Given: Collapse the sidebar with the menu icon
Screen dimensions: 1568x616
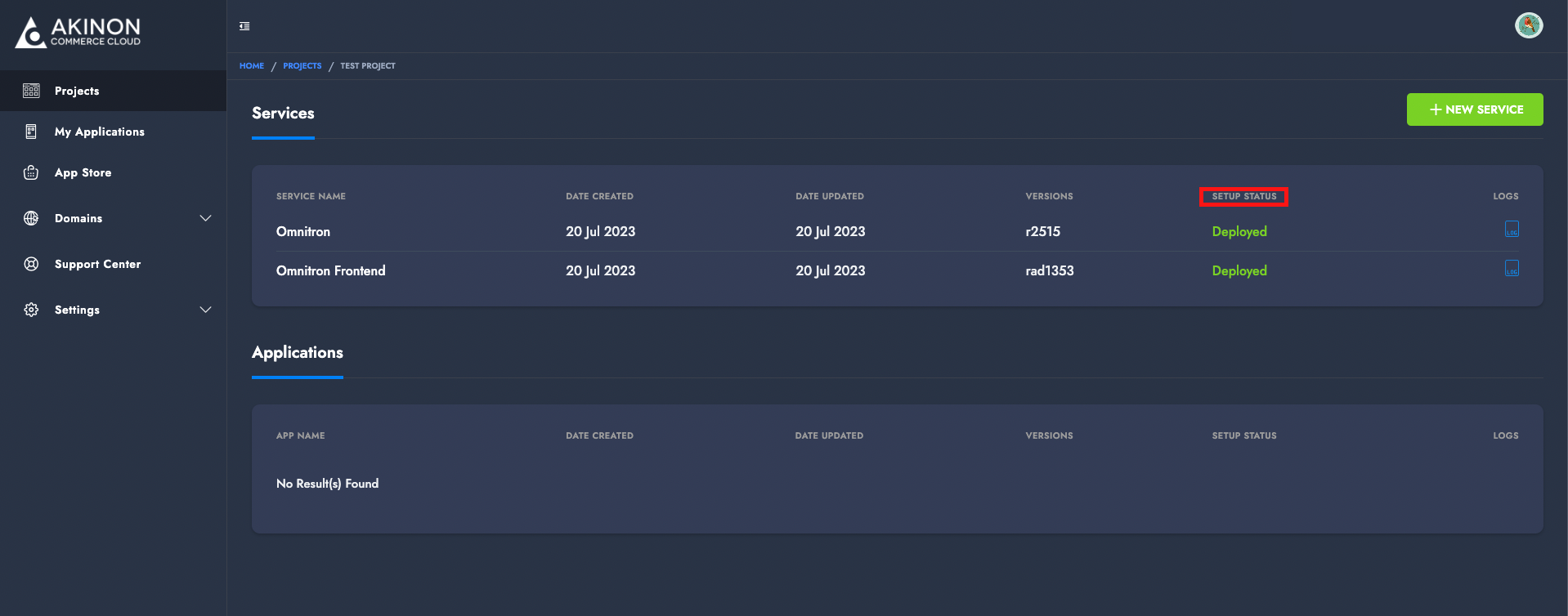Looking at the screenshot, I should (x=244, y=26).
